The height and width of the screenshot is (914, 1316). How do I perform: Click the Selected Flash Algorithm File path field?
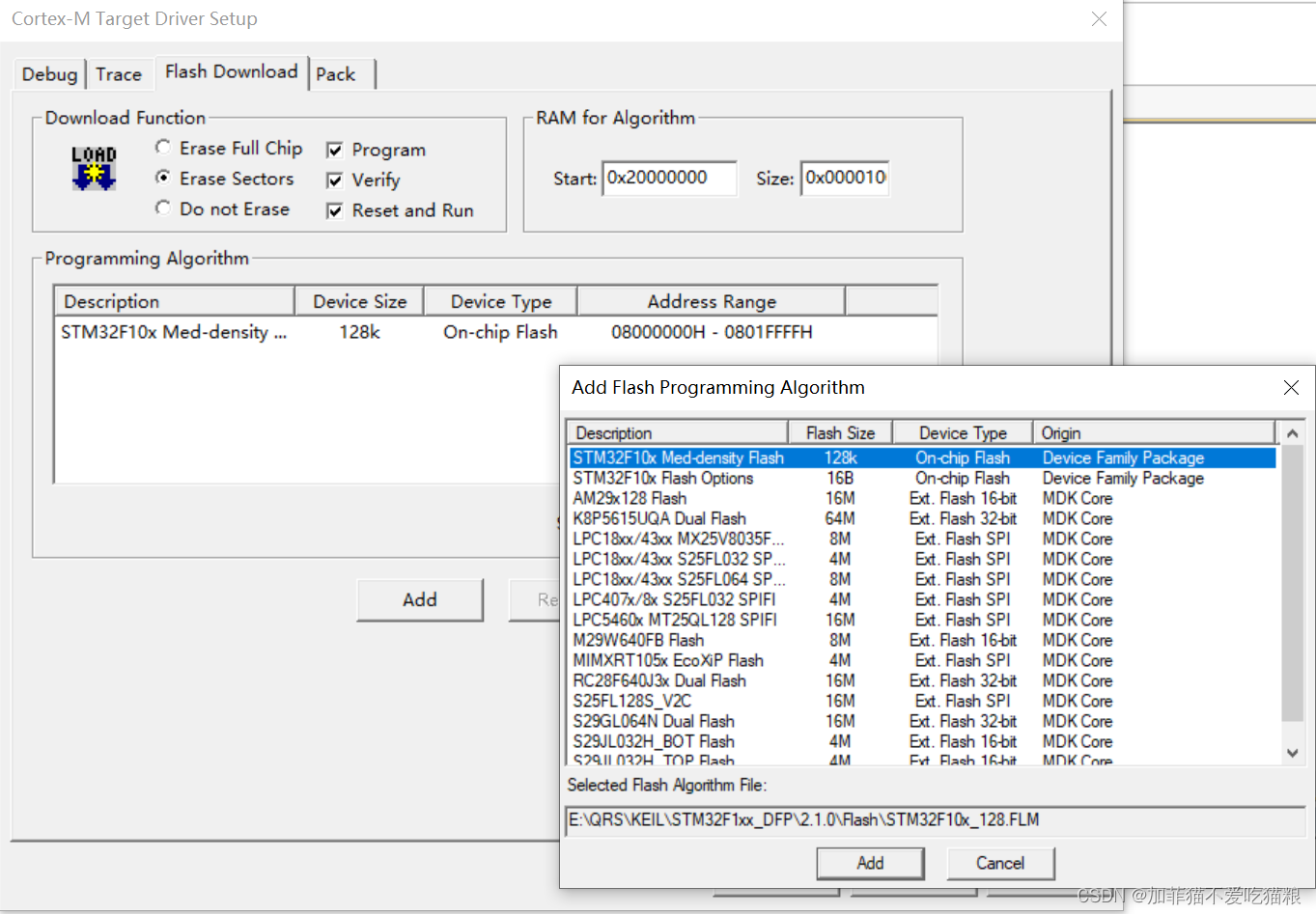[x=935, y=820]
